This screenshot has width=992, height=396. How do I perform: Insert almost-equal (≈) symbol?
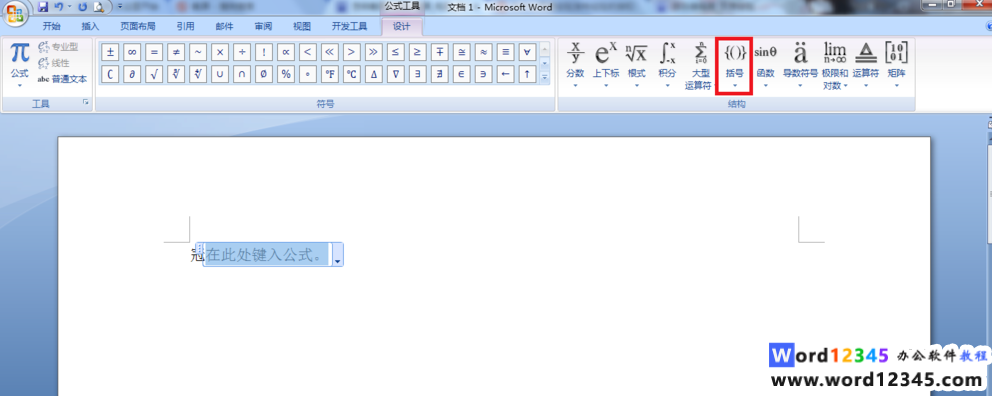click(482, 52)
